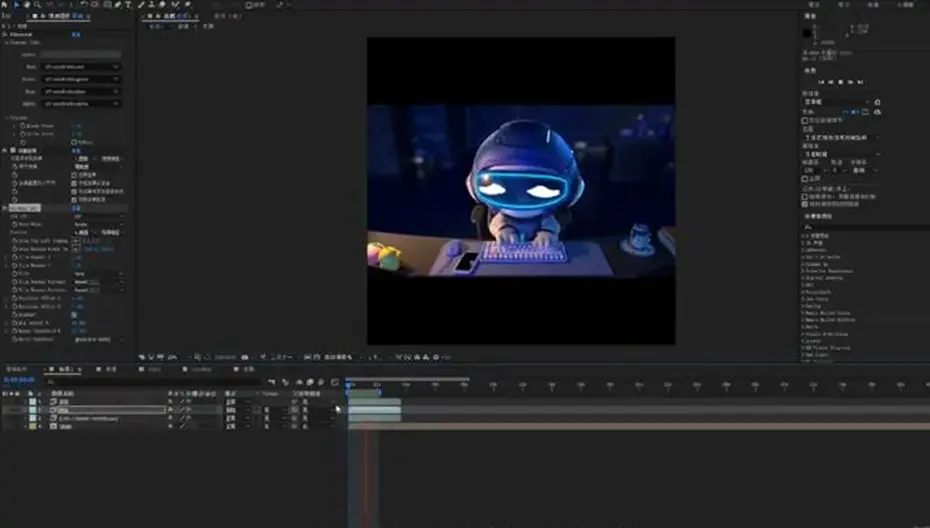Select the last workspace tab at top right
Viewport: 930px width, 528px height.
click(905, 5)
